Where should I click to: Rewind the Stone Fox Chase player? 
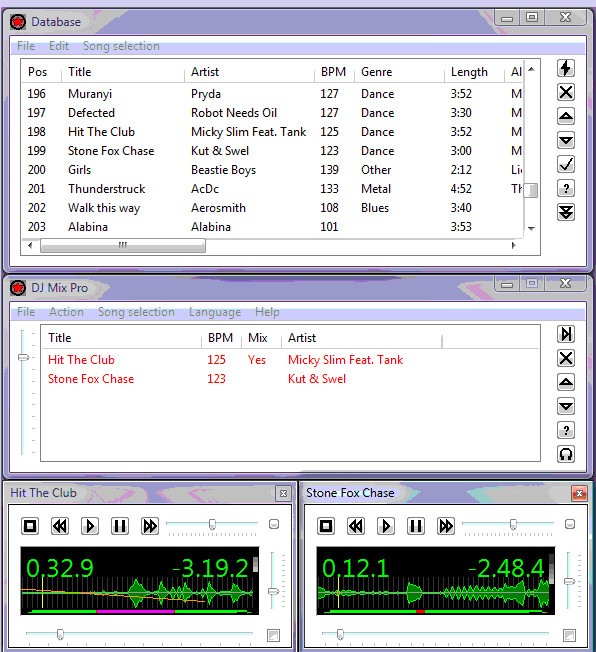(x=356, y=526)
